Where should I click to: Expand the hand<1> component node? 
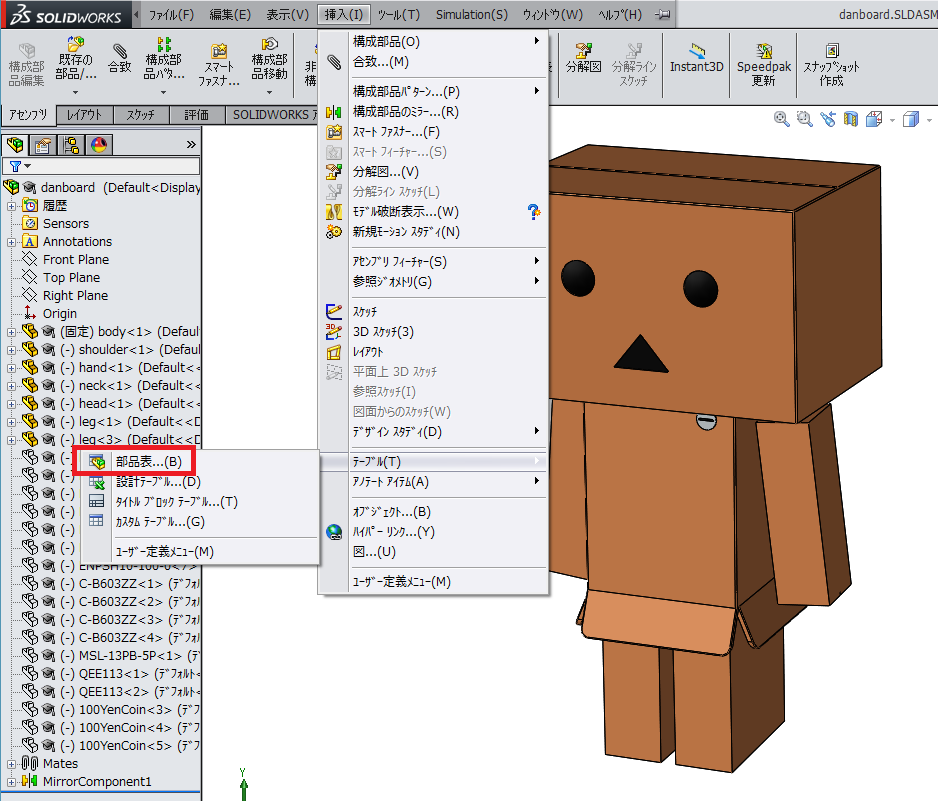point(11,368)
